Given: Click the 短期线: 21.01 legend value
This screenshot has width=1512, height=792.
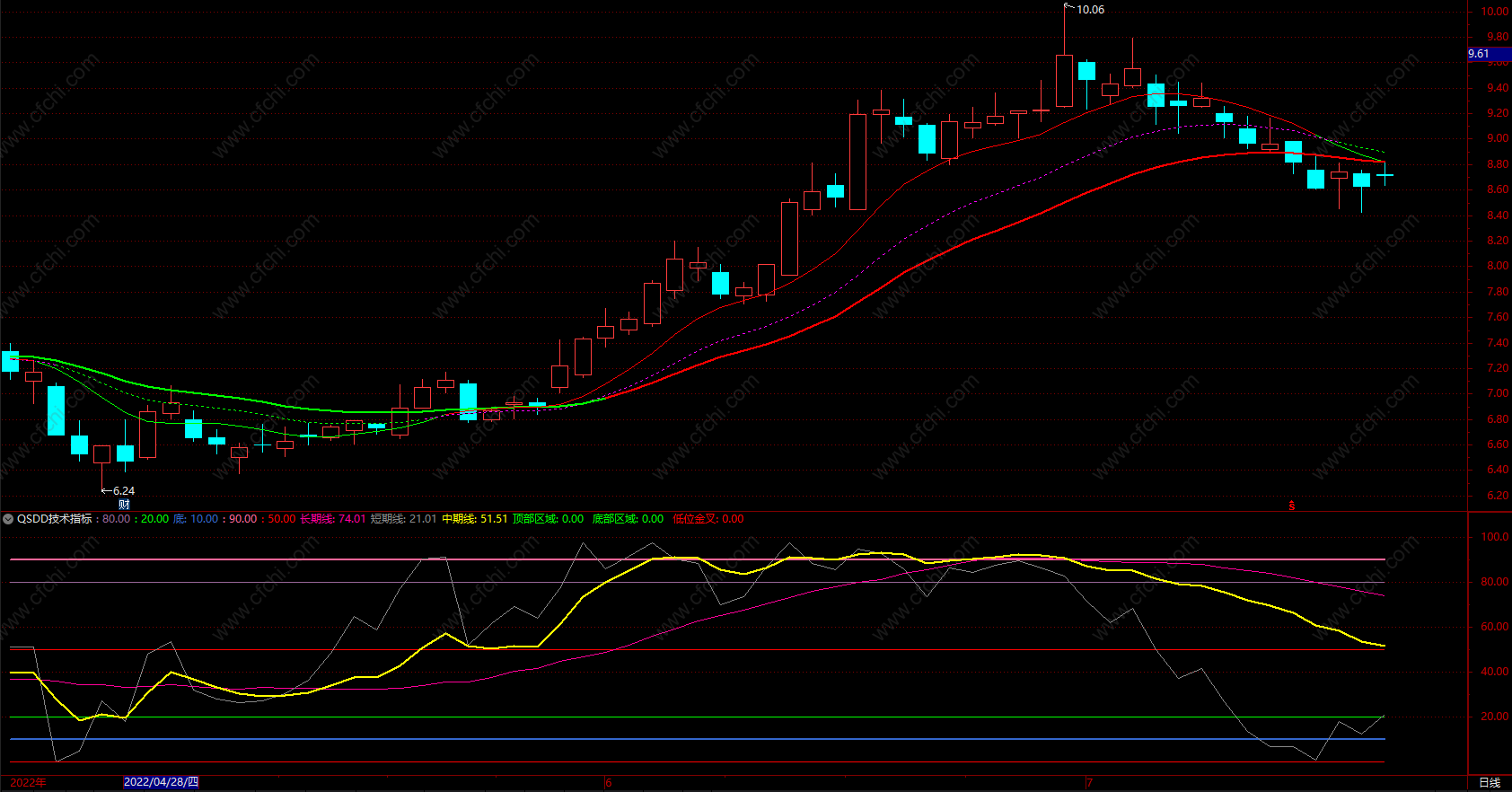Looking at the screenshot, I should (x=403, y=519).
